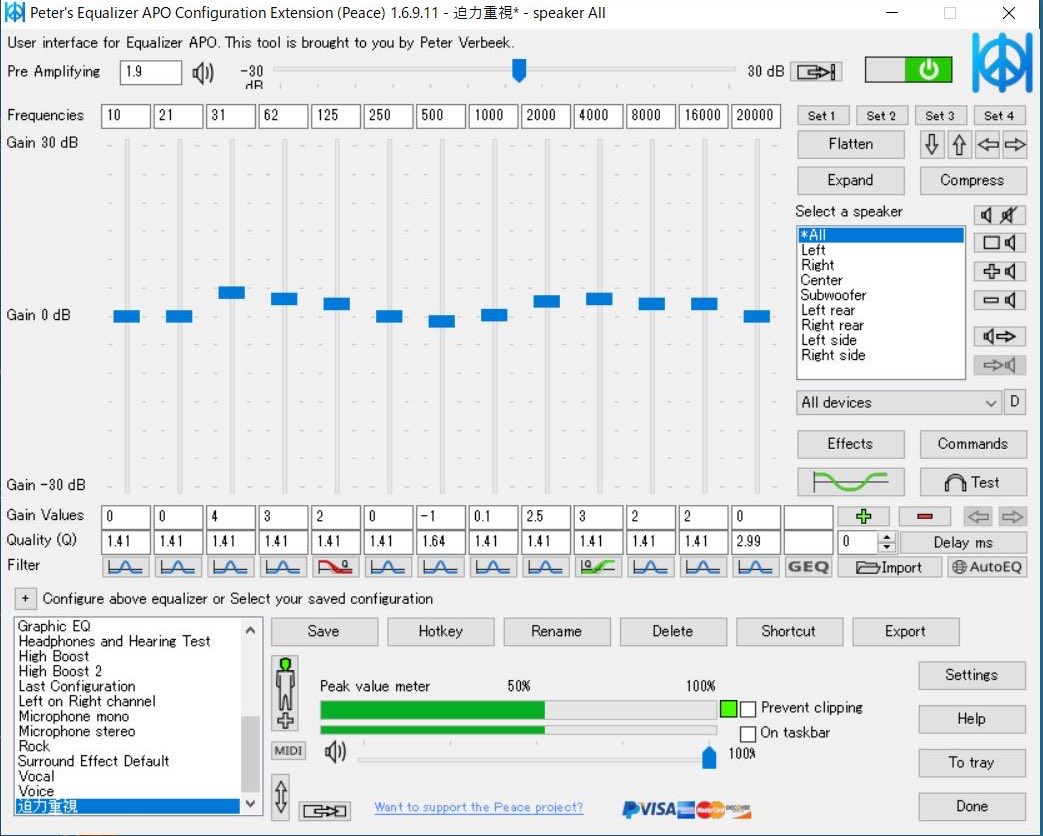Click the Import button

click(889, 567)
